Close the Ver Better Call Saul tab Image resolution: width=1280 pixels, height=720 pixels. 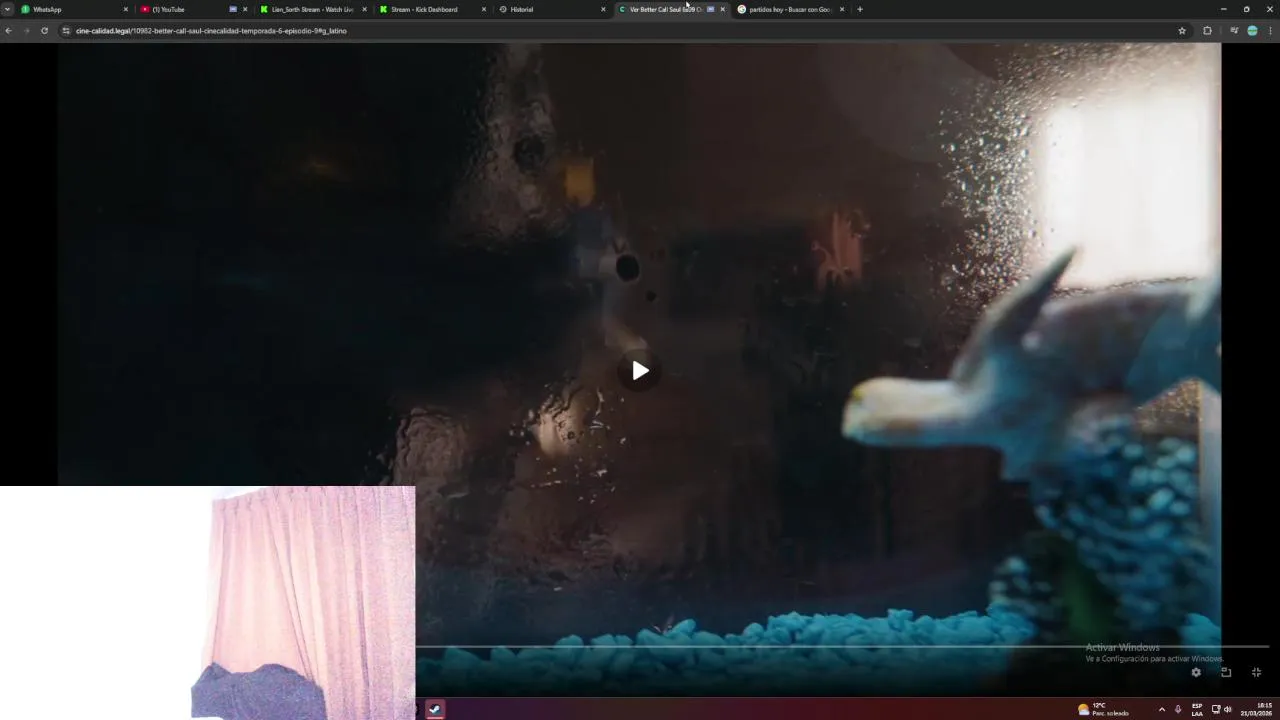(723, 9)
